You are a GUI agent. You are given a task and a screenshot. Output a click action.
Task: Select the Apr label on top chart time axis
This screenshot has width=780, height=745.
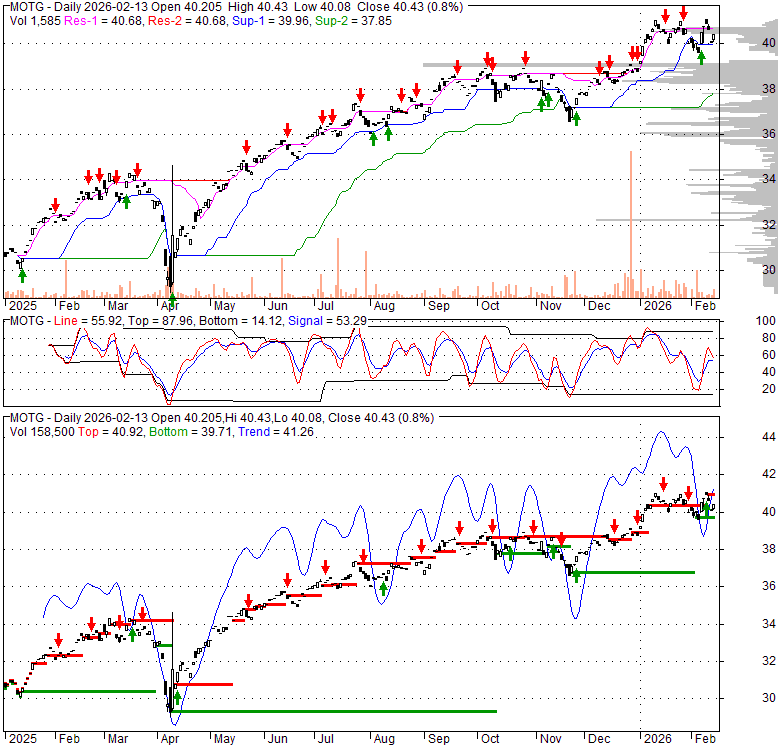click(x=174, y=305)
